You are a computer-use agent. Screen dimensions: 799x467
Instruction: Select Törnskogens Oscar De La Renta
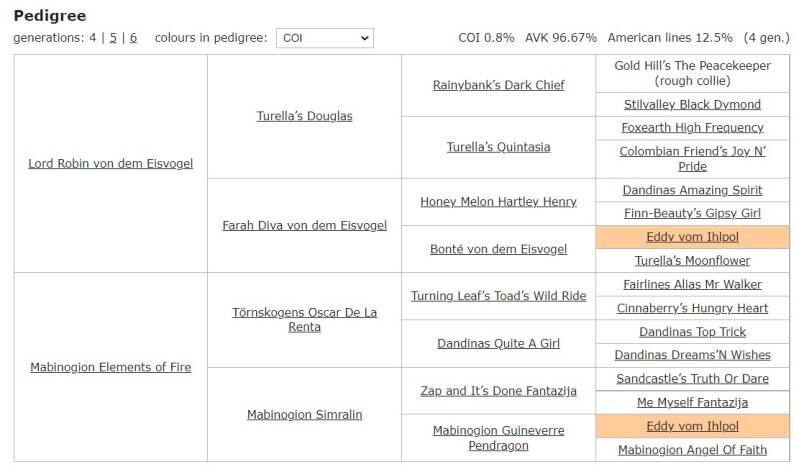pos(304,319)
